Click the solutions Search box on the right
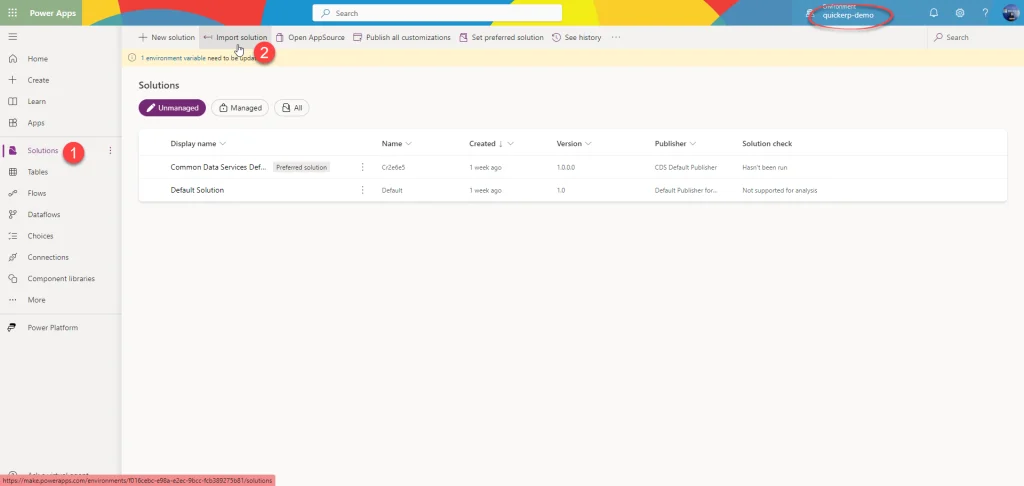 click(x=975, y=37)
